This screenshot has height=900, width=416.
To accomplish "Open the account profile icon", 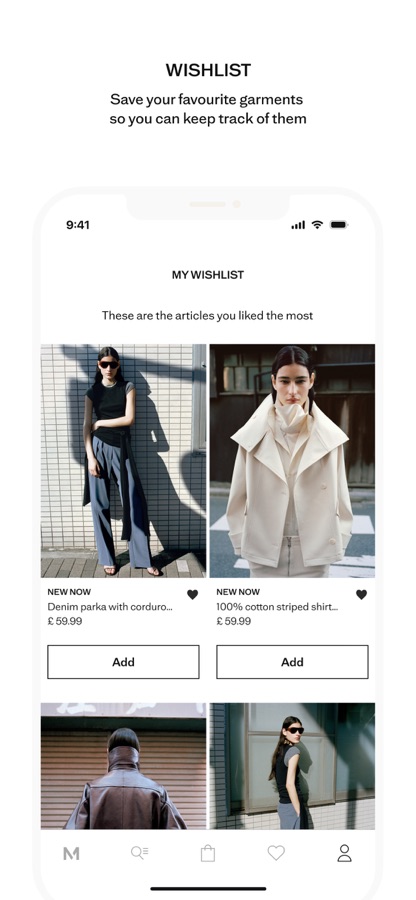I will coord(344,853).
